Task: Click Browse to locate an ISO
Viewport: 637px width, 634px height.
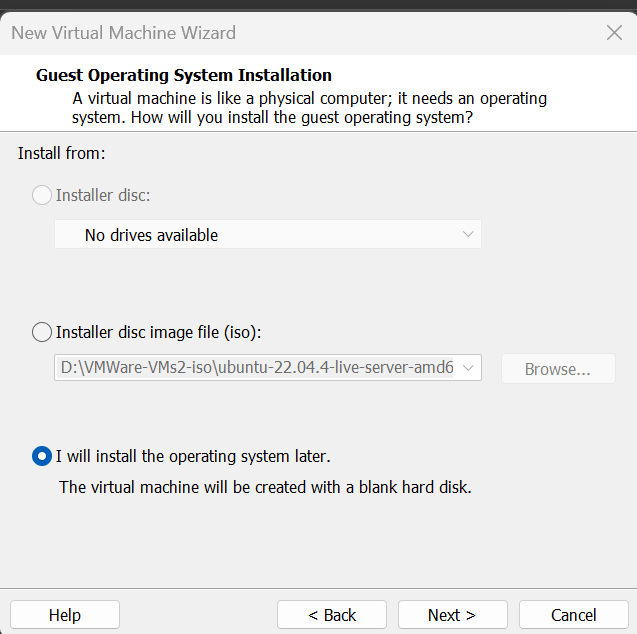Action: 558,369
